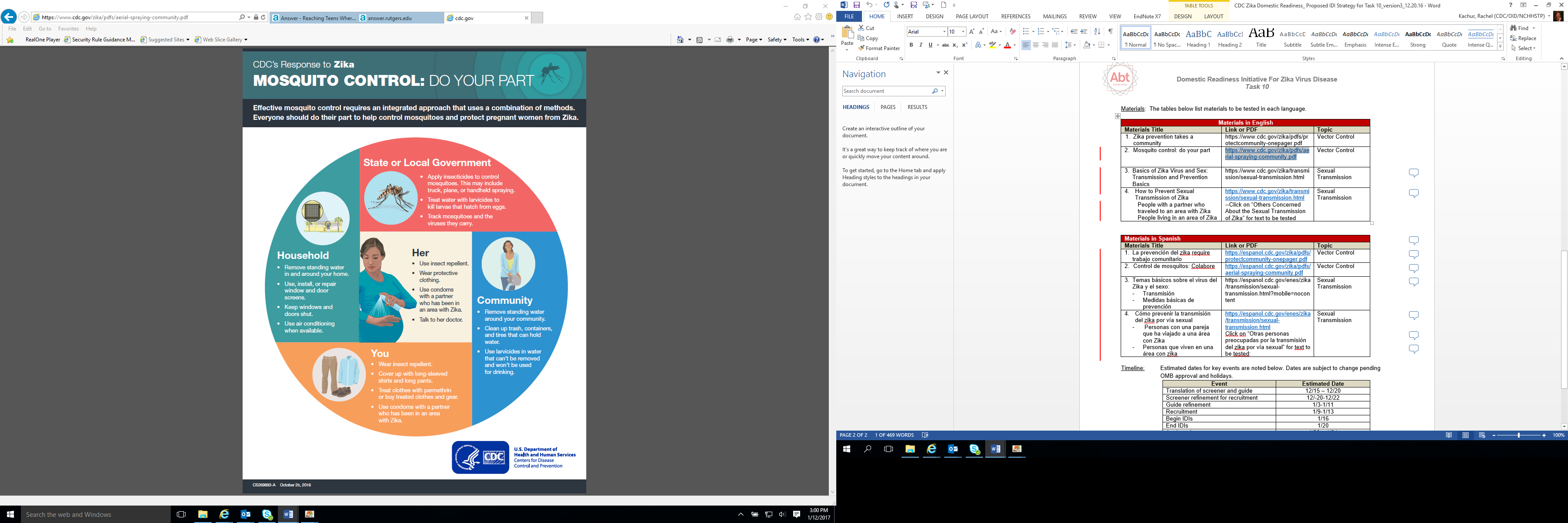Click the Clear All Formatting eraser icon
The width and height of the screenshot is (1568, 523).
[1012, 32]
